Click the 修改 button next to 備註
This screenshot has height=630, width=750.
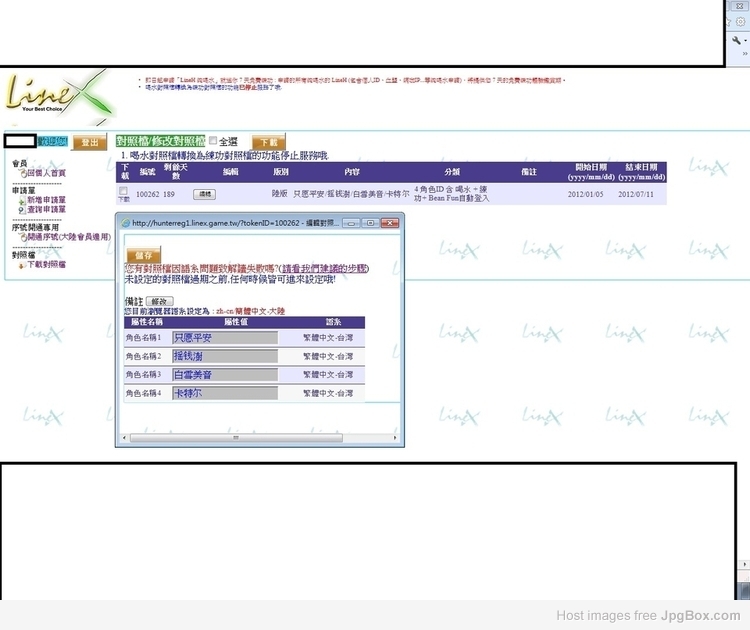(159, 301)
